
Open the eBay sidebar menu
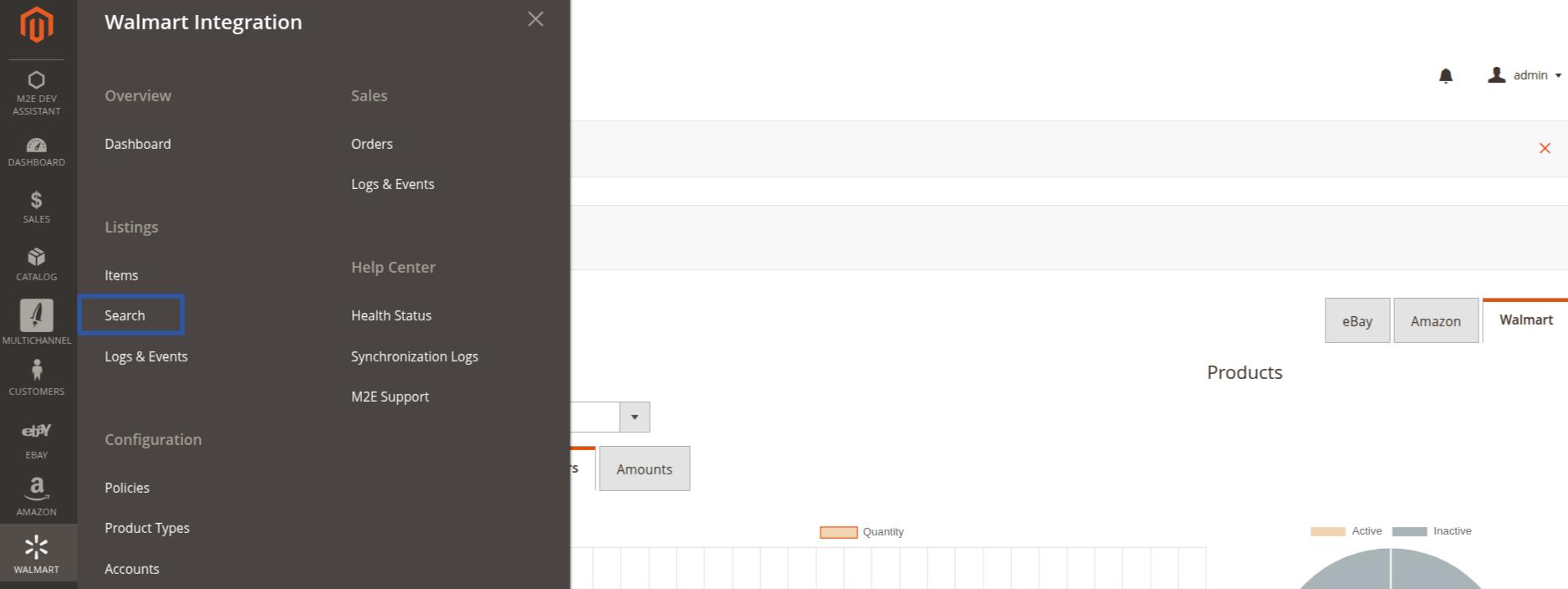pos(37,440)
